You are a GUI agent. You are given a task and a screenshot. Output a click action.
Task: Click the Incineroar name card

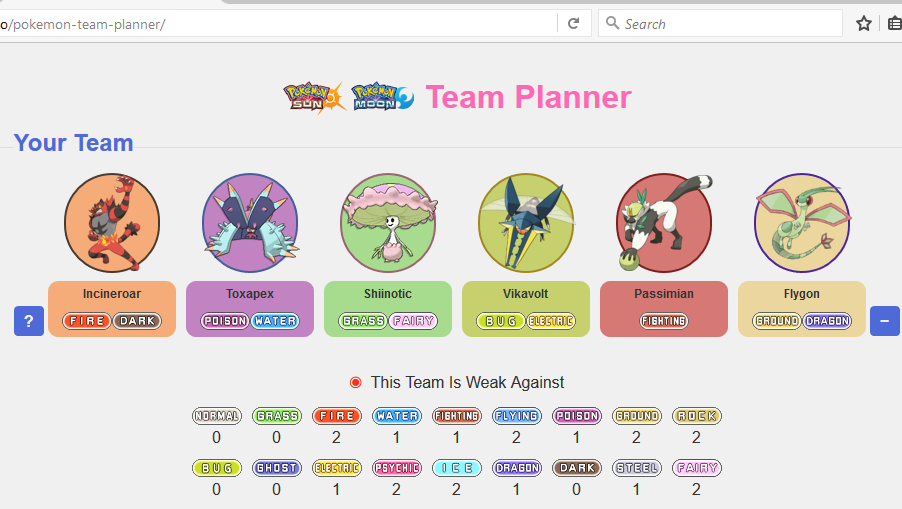[112, 309]
